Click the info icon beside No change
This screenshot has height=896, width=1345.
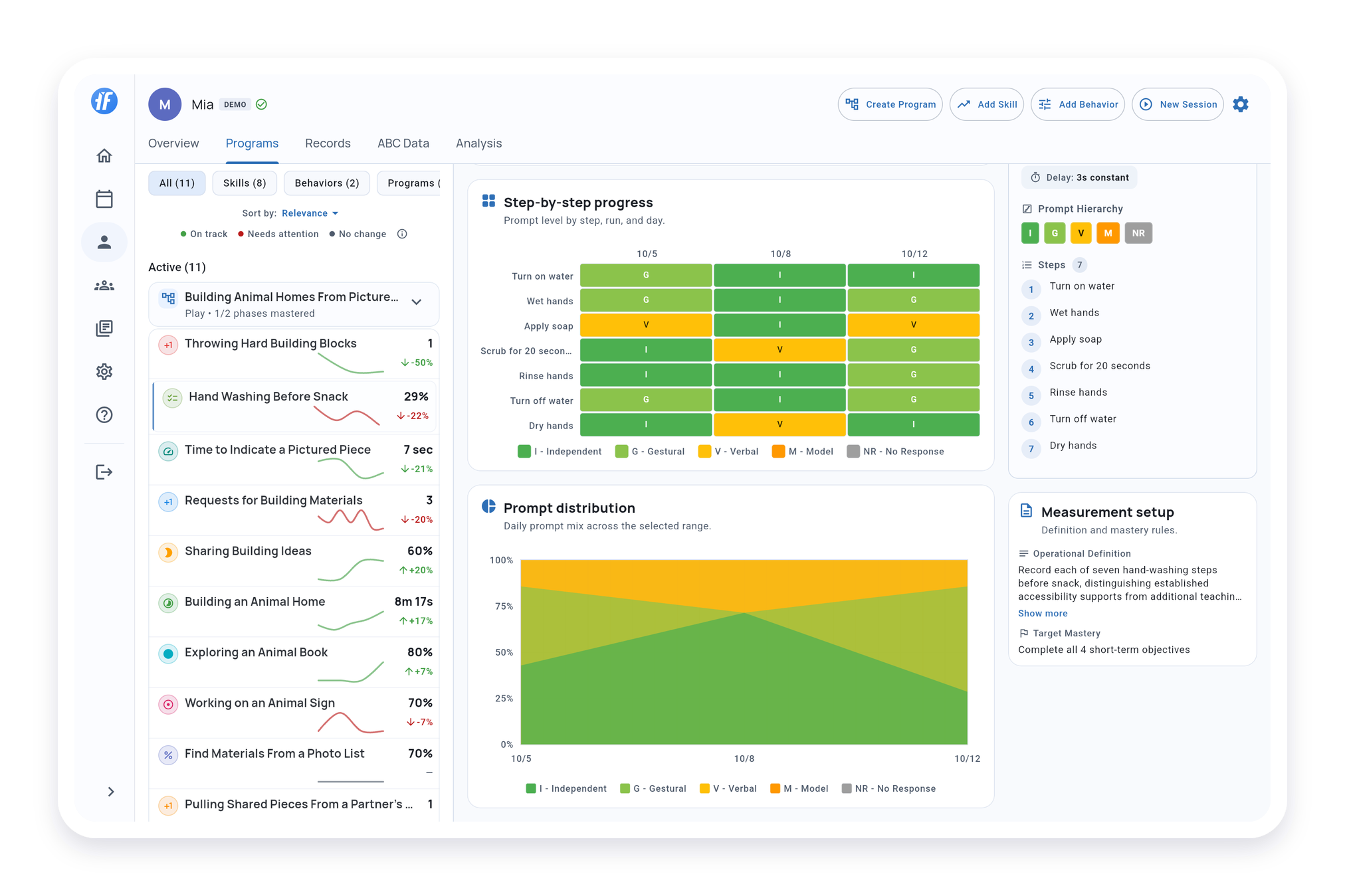tap(402, 234)
